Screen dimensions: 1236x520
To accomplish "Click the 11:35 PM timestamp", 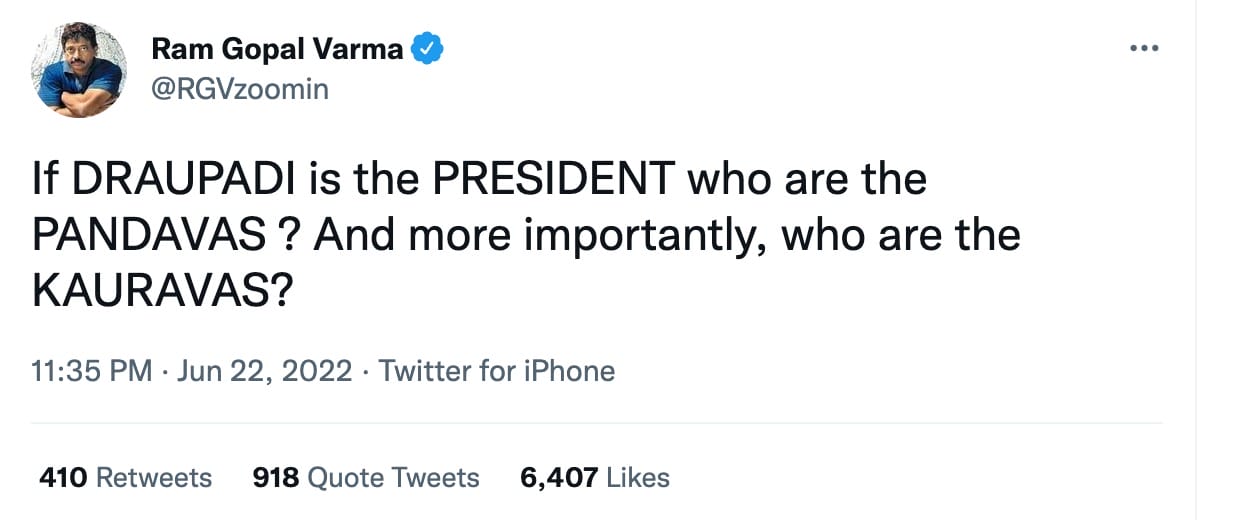I will (x=92, y=372).
